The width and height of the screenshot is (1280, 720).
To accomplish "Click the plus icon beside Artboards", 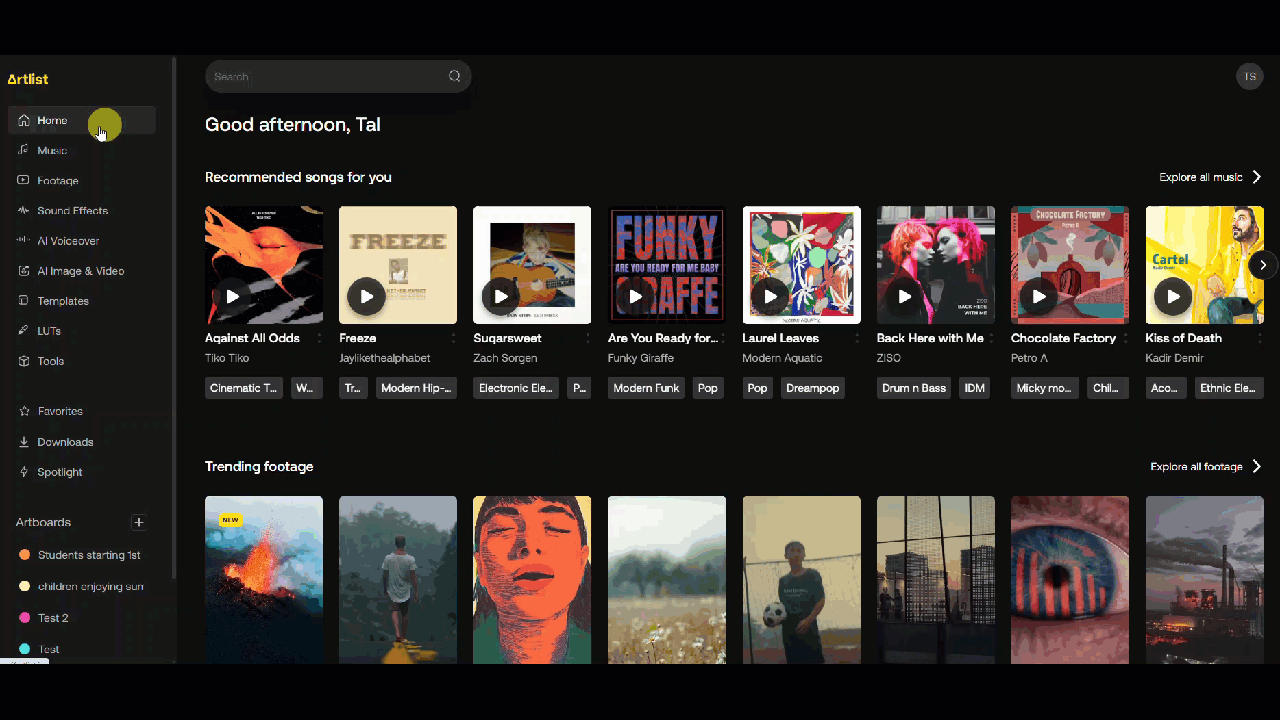I will pos(139,522).
